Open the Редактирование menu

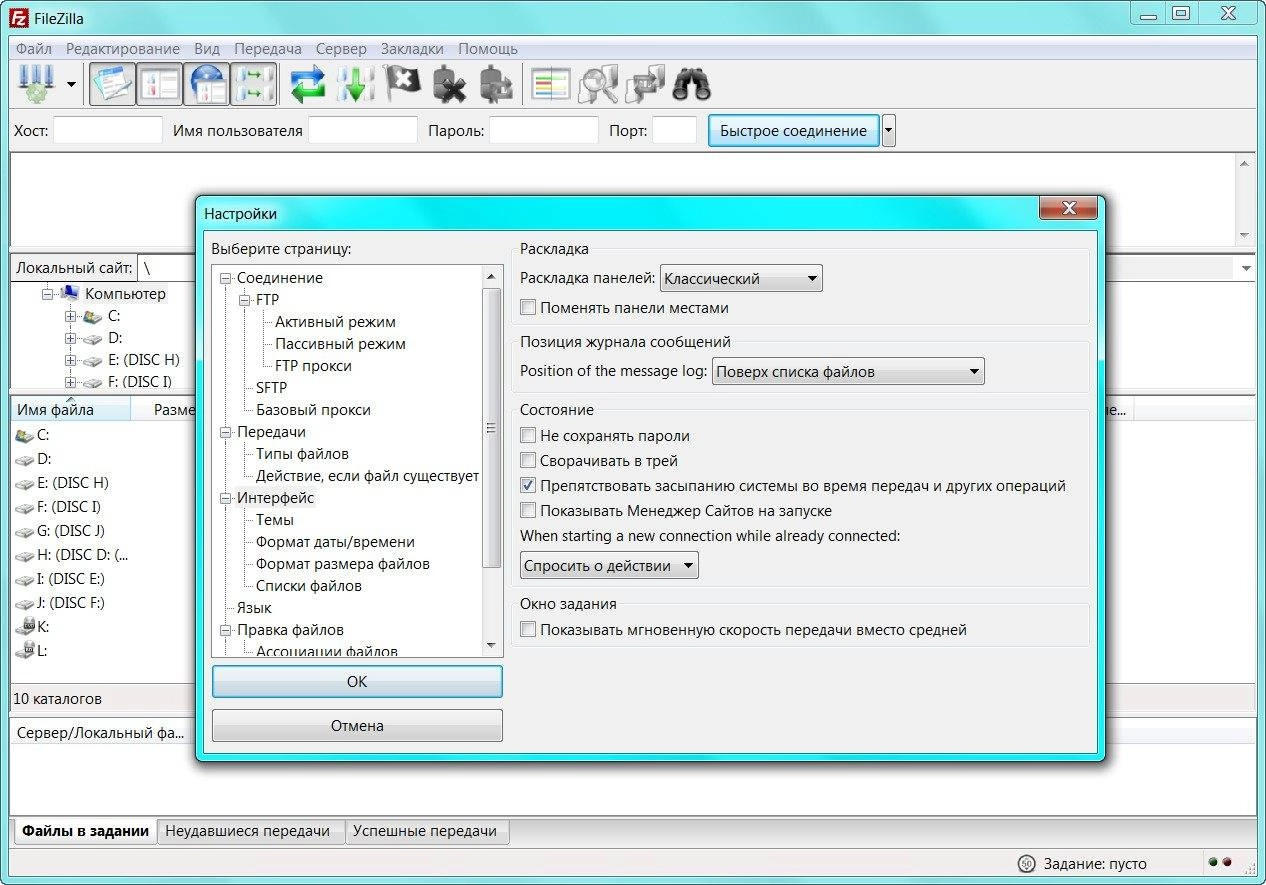(123, 48)
